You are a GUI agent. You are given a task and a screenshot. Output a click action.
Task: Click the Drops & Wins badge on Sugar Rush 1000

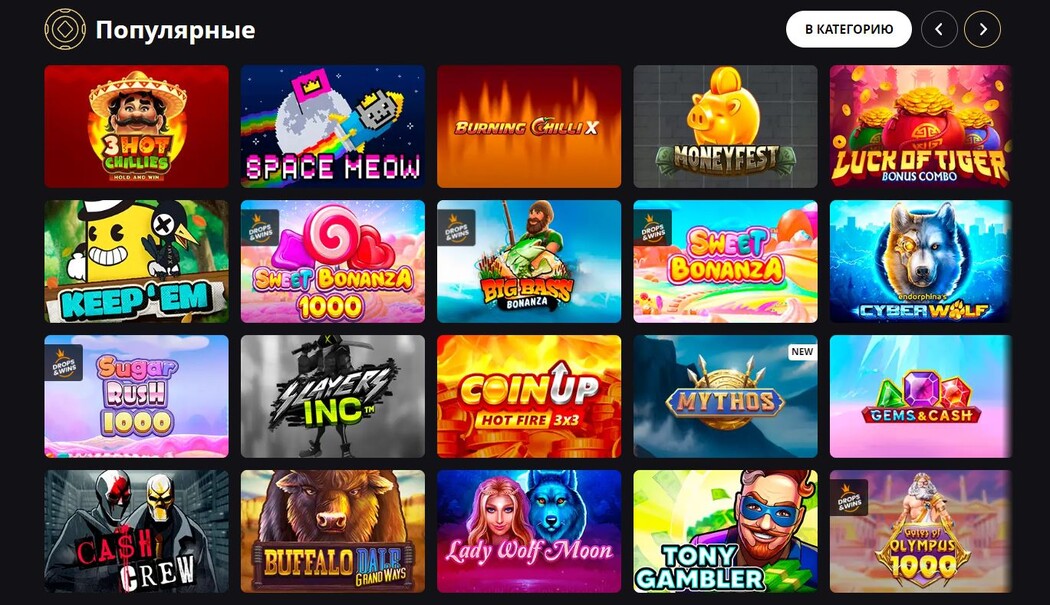(64, 362)
